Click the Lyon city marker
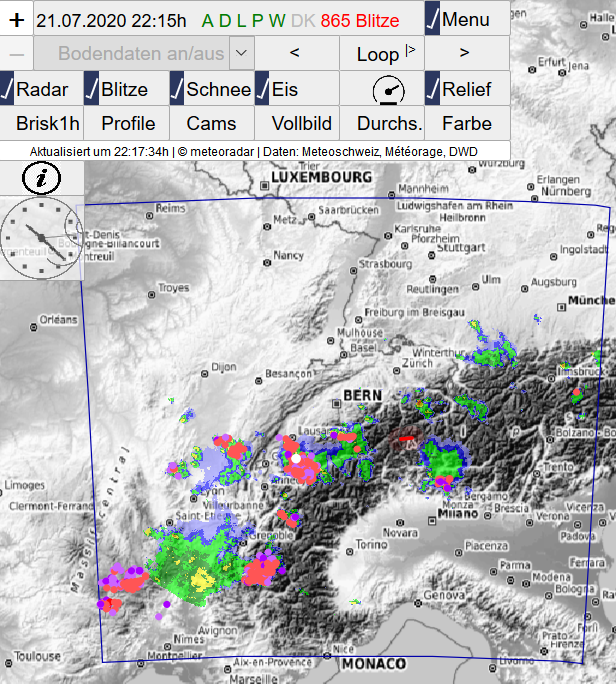 pyautogui.click(x=194, y=498)
